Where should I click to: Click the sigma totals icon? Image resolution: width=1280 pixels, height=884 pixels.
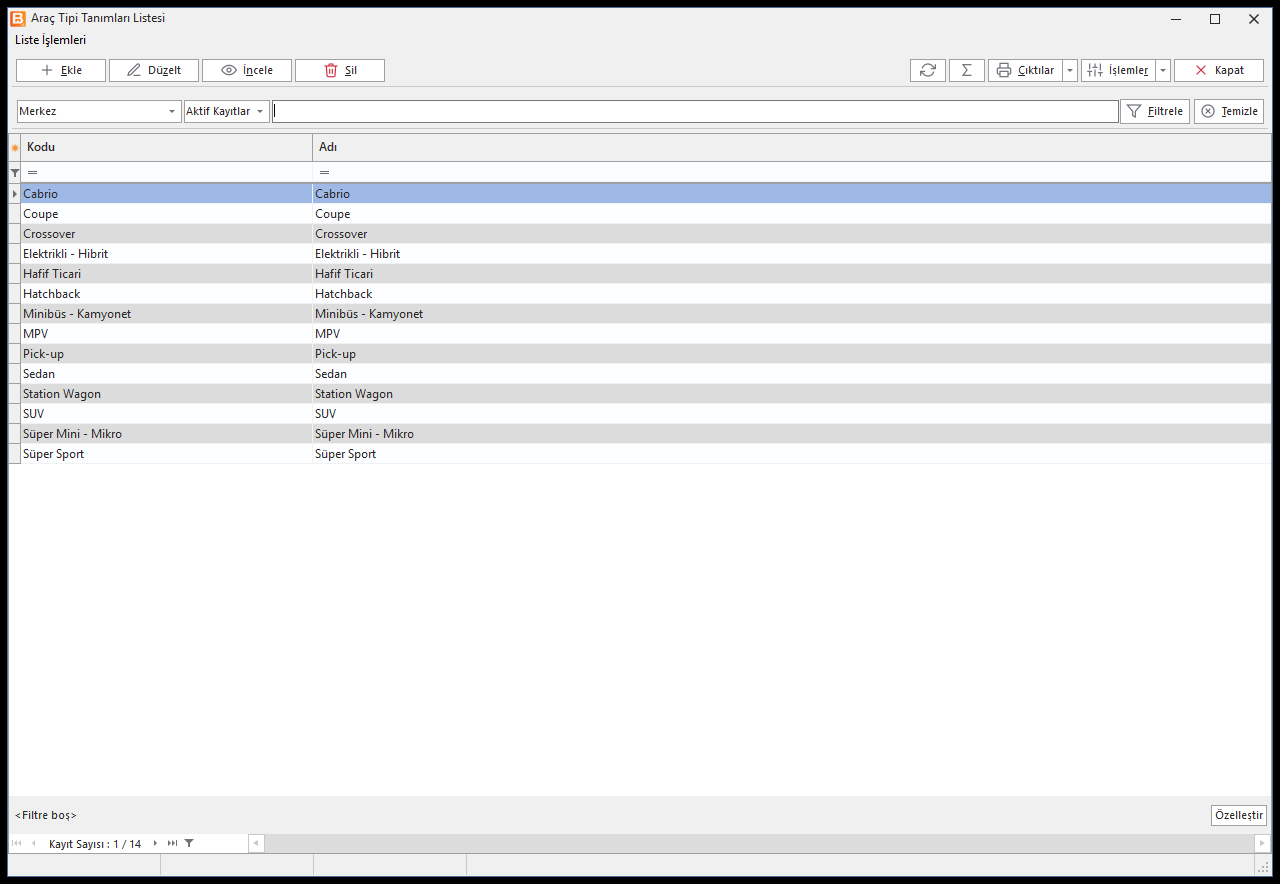click(967, 70)
